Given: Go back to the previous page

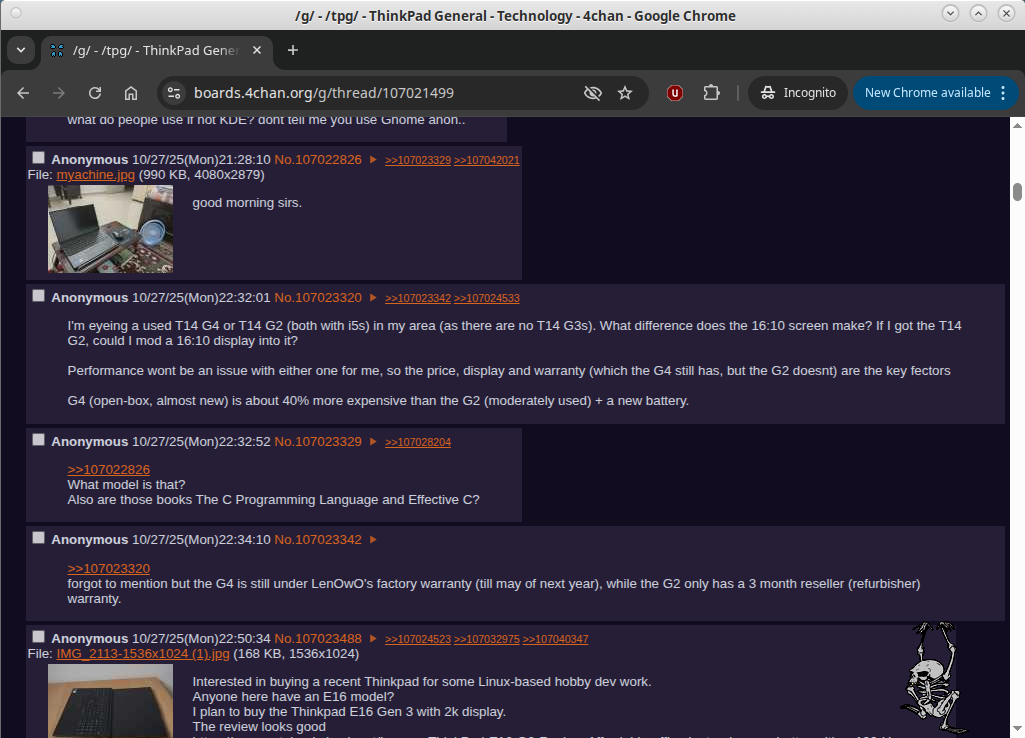Looking at the screenshot, I should pyautogui.click(x=24, y=93).
